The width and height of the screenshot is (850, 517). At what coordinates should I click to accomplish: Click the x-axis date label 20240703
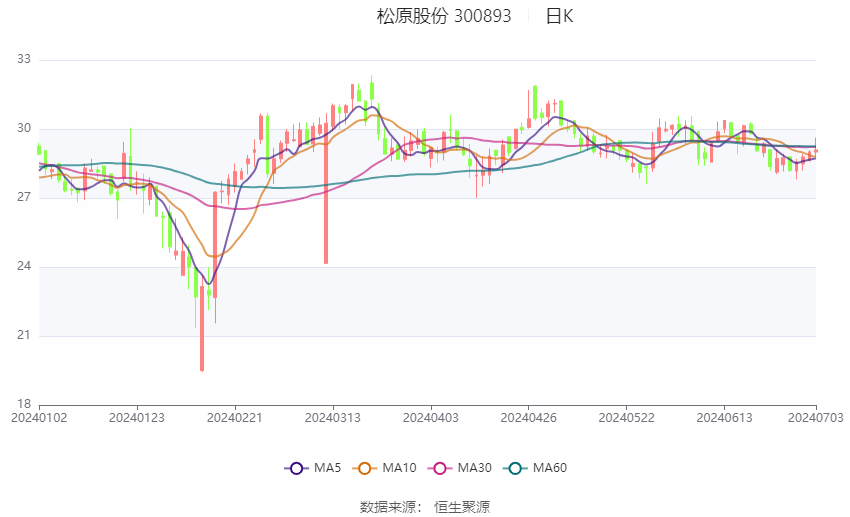816,418
